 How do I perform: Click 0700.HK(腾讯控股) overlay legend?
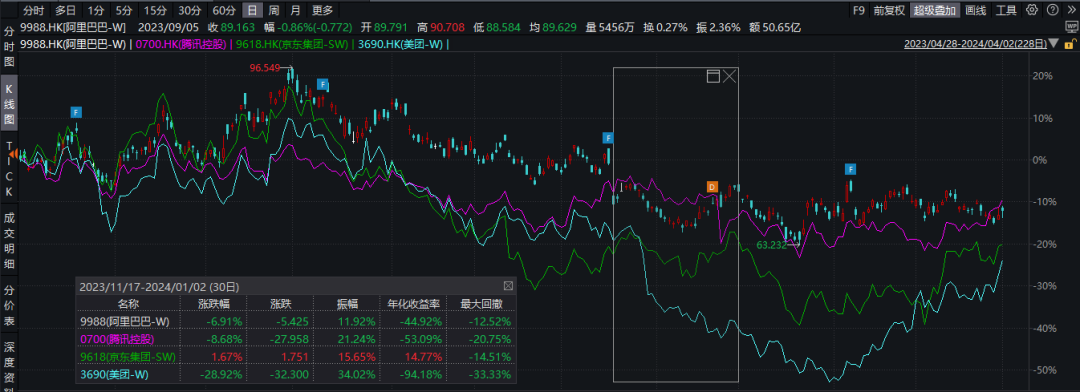[x=180, y=45]
